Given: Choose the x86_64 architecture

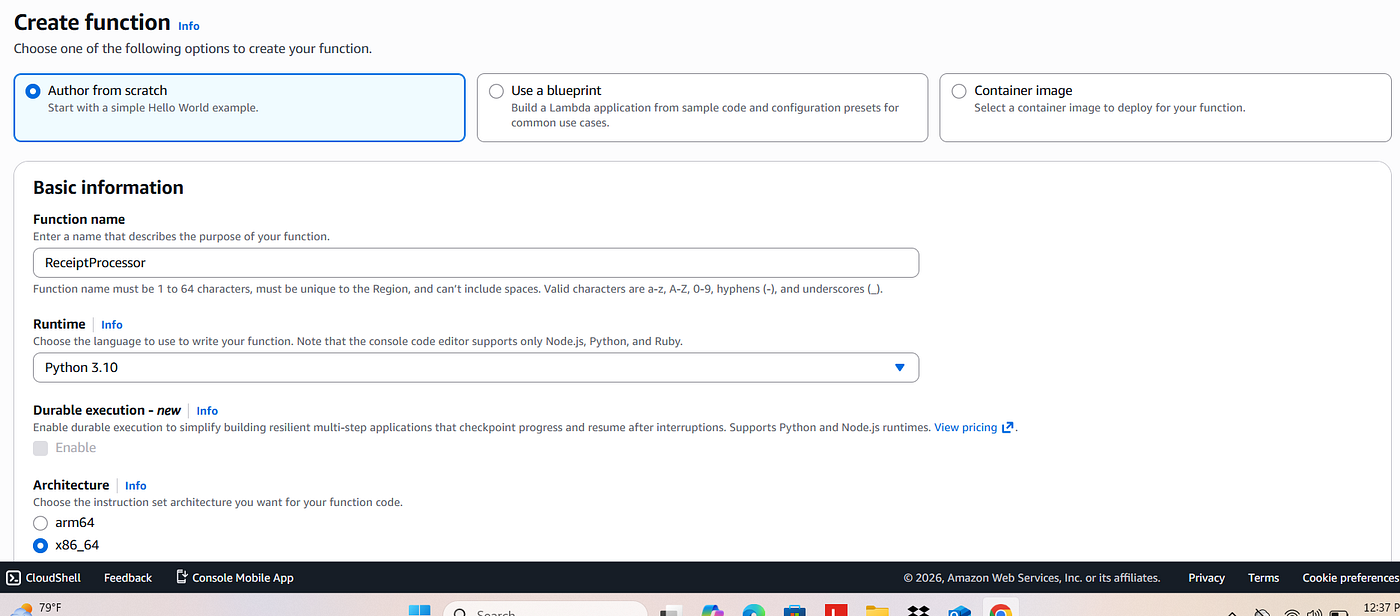Looking at the screenshot, I should pos(41,546).
